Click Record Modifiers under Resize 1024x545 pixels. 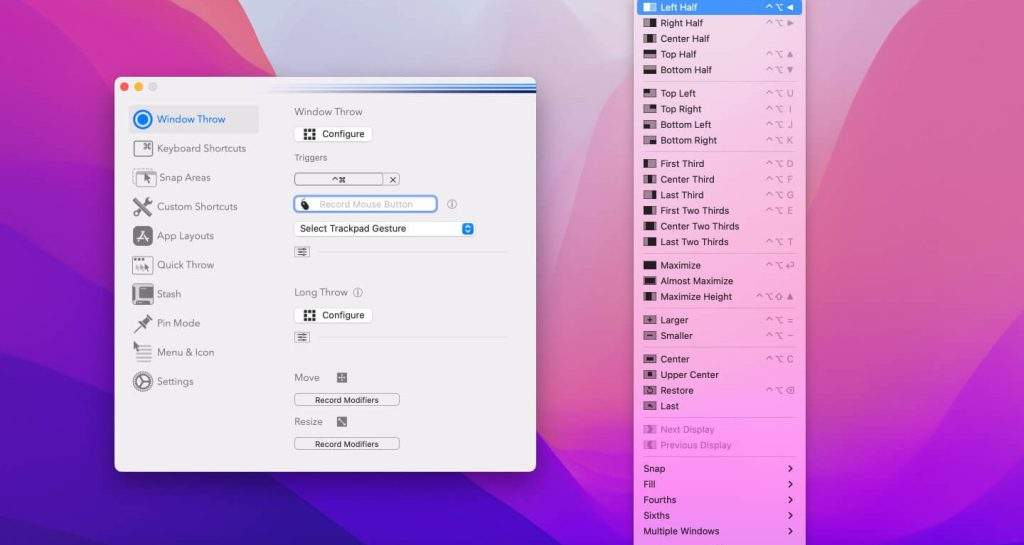point(346,444)
